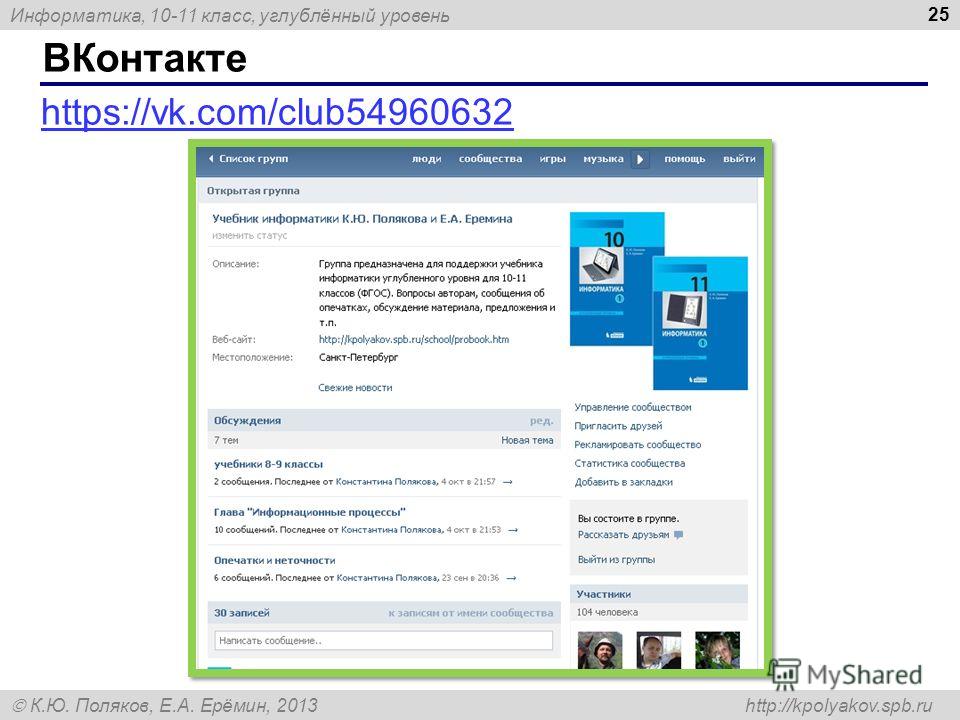The image size is (960, 720).
Task: Open the 'сообщества' menu item
Action: point(490,159)
